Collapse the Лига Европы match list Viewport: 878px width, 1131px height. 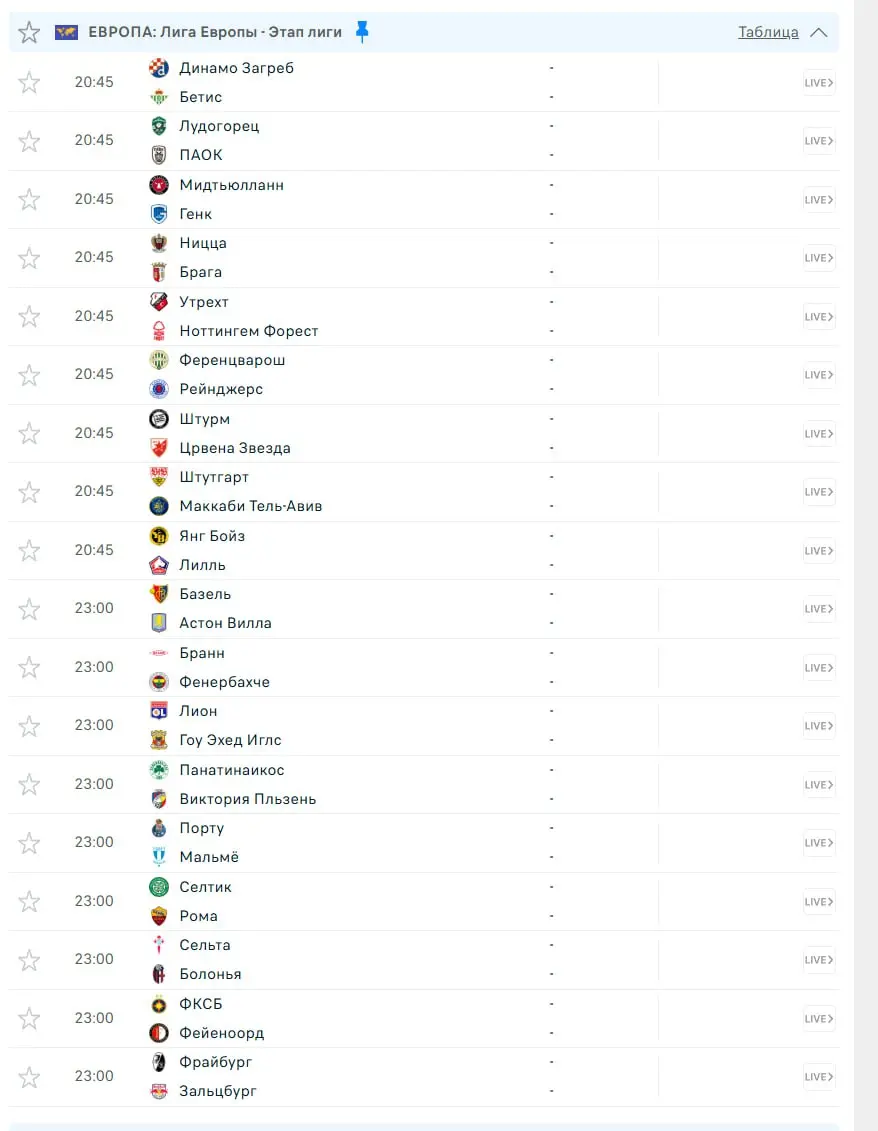coord(818,32)
